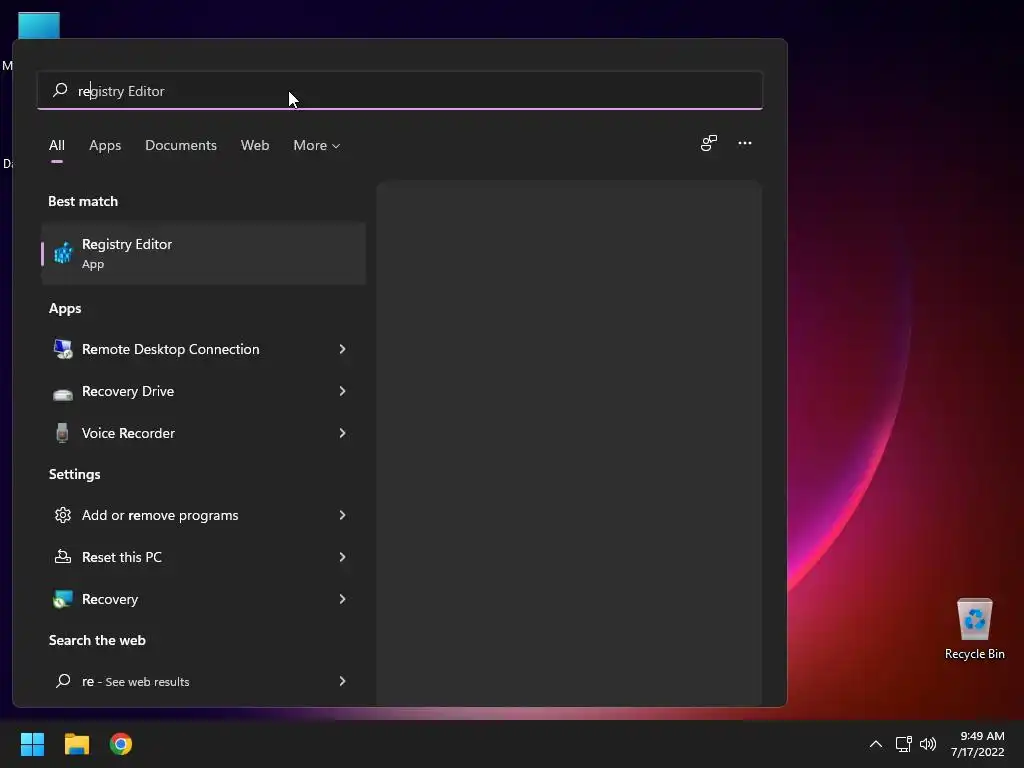
Task: Click the Recovery settings icon
Action: coord(63,599)
